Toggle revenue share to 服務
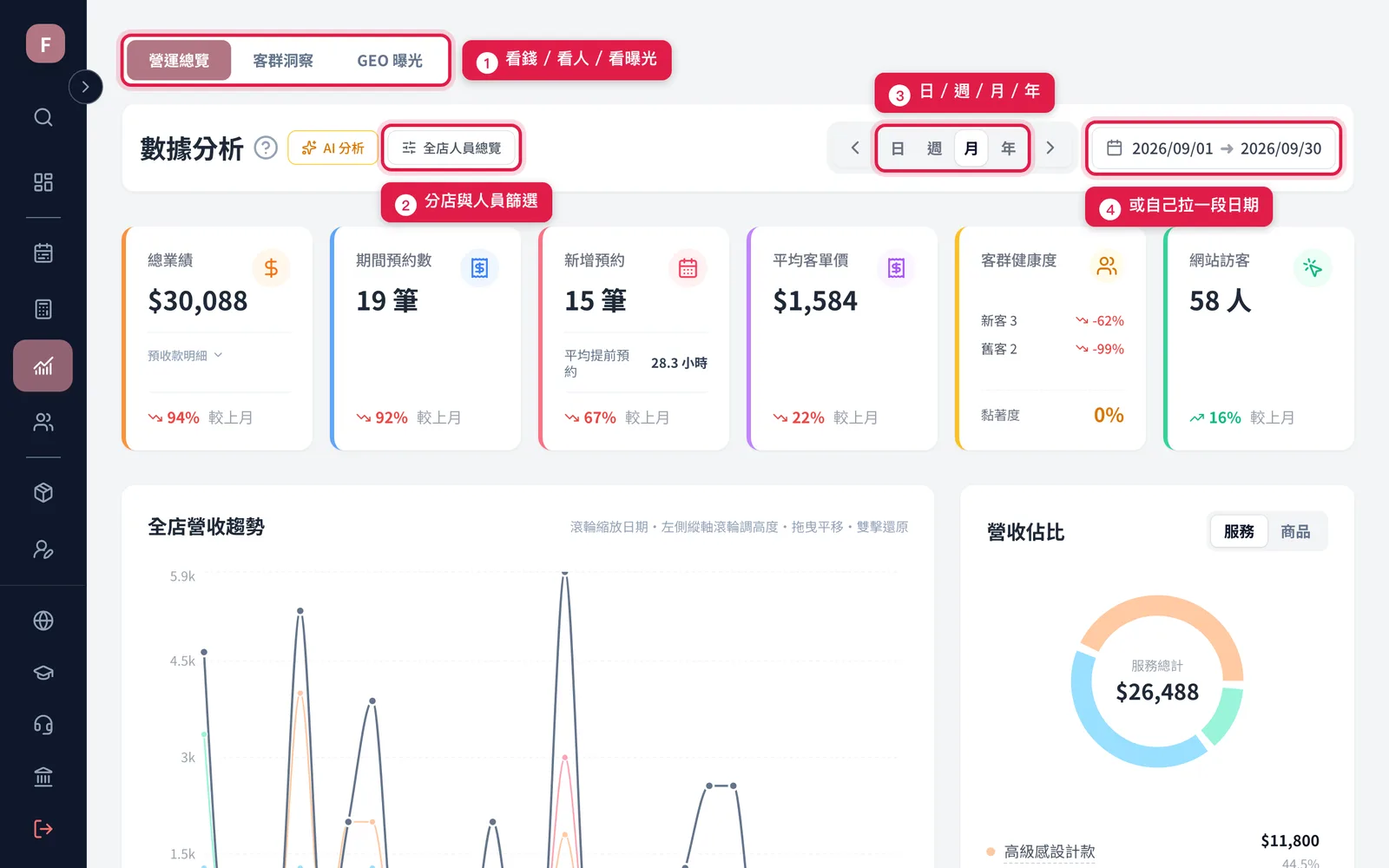The image size is (1389, 868). 1239,531
